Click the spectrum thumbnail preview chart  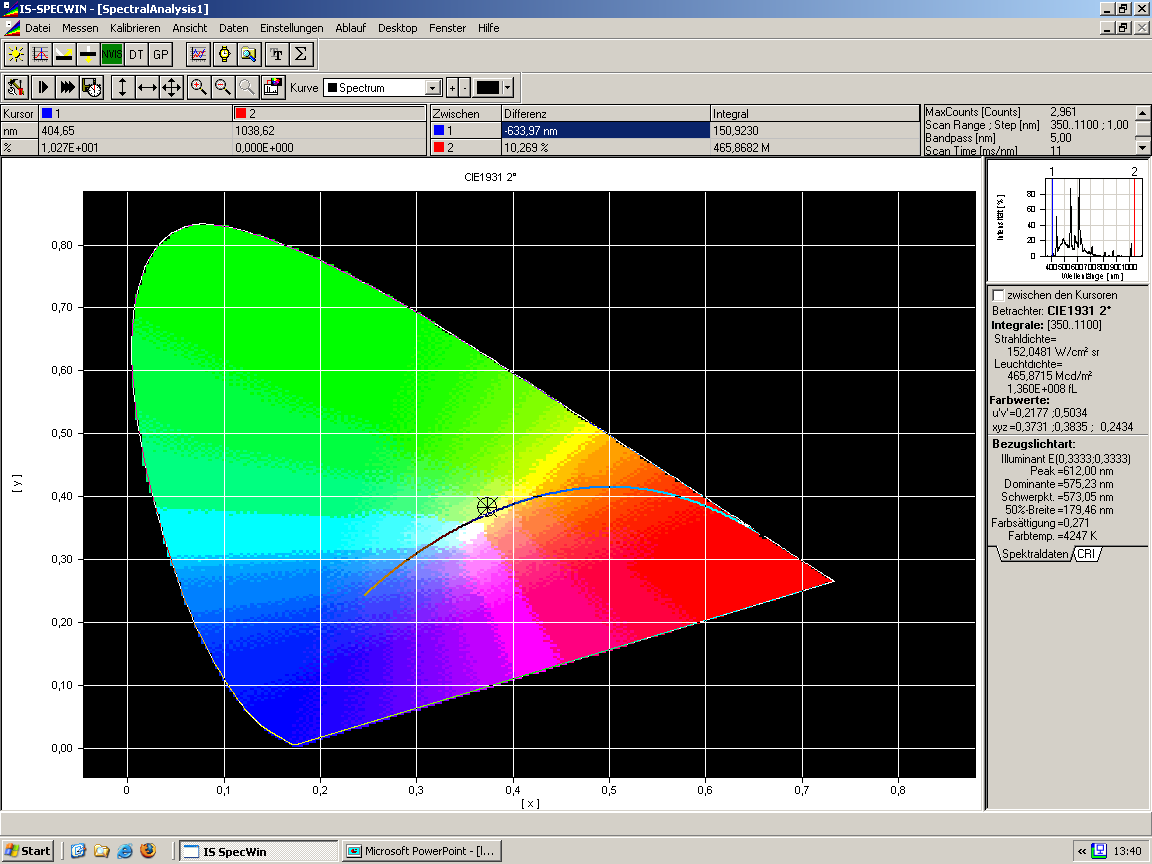pyautogui.click(x=1068, y=222)
